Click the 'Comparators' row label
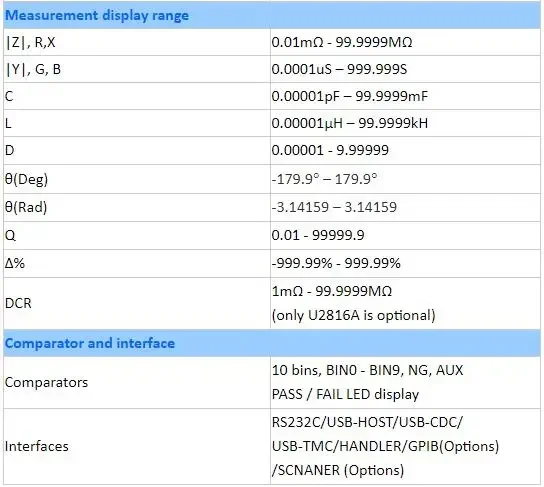 pos(46,383)
